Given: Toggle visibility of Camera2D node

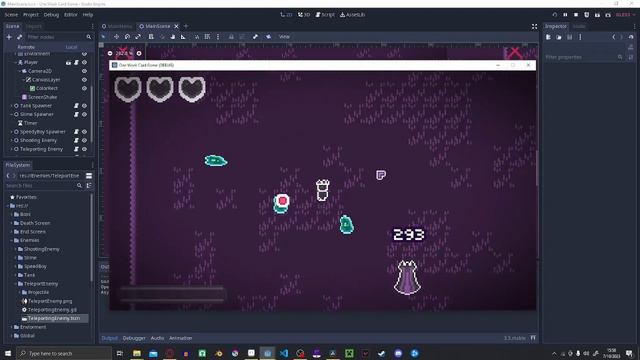Looking at the screenshot, I should click(84, 71).
